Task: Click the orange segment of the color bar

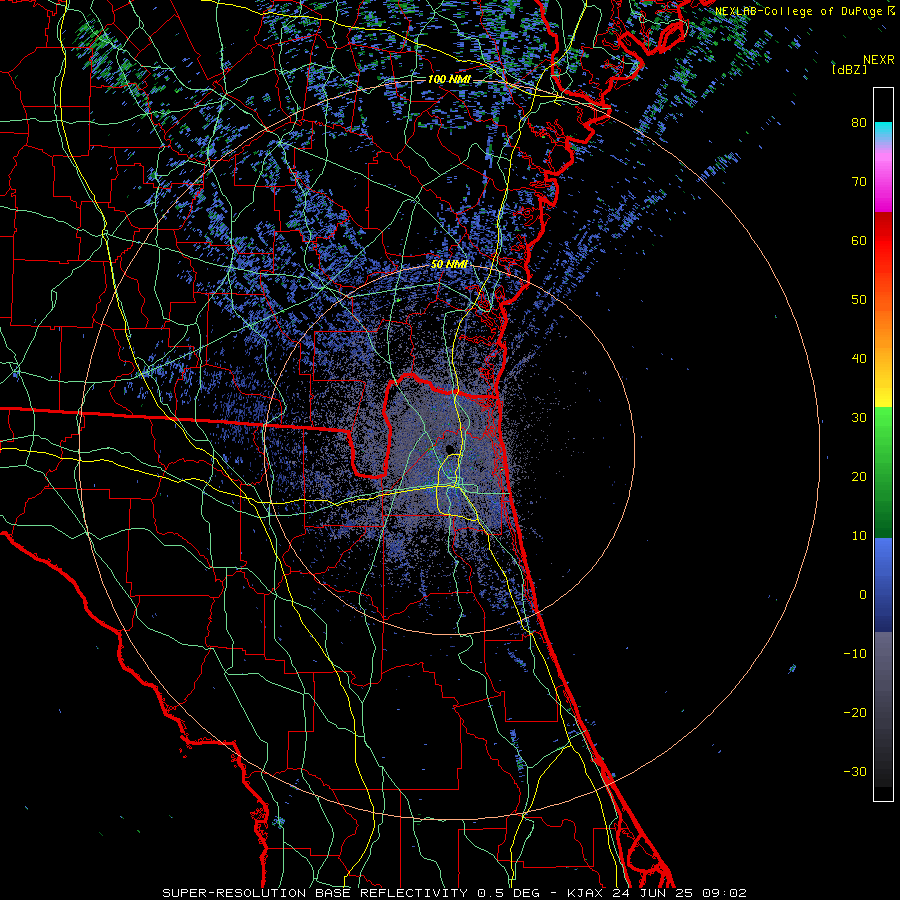Action: tap(883, 327)
